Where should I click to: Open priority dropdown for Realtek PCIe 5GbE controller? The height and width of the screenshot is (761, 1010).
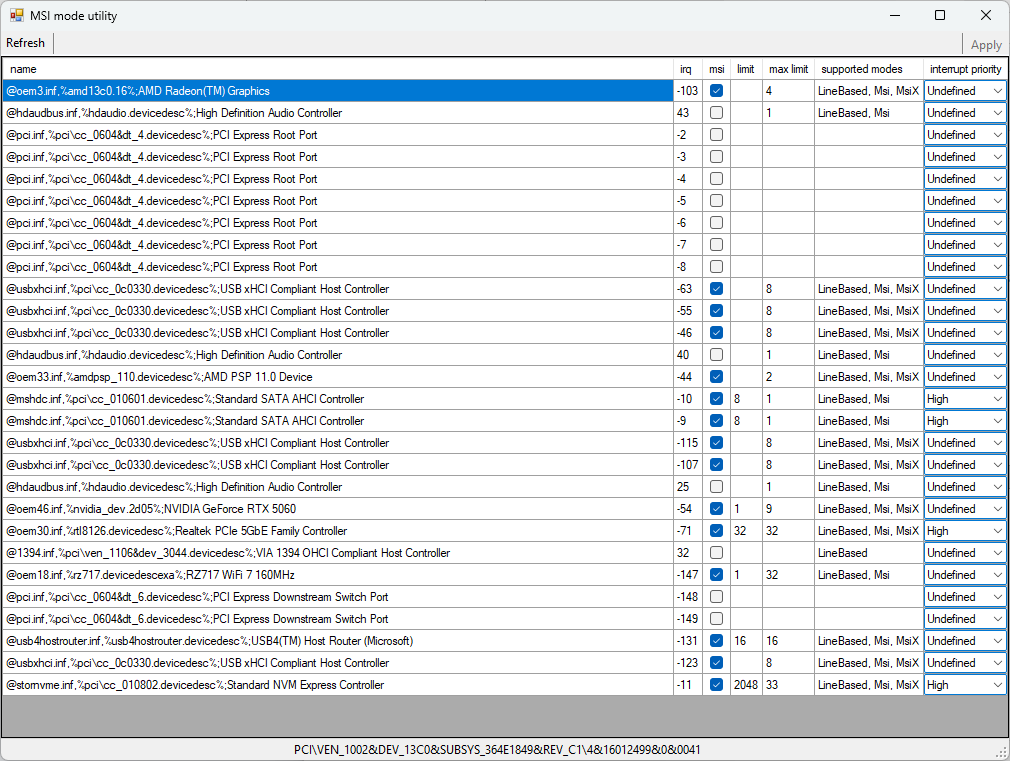coord(965,531)
